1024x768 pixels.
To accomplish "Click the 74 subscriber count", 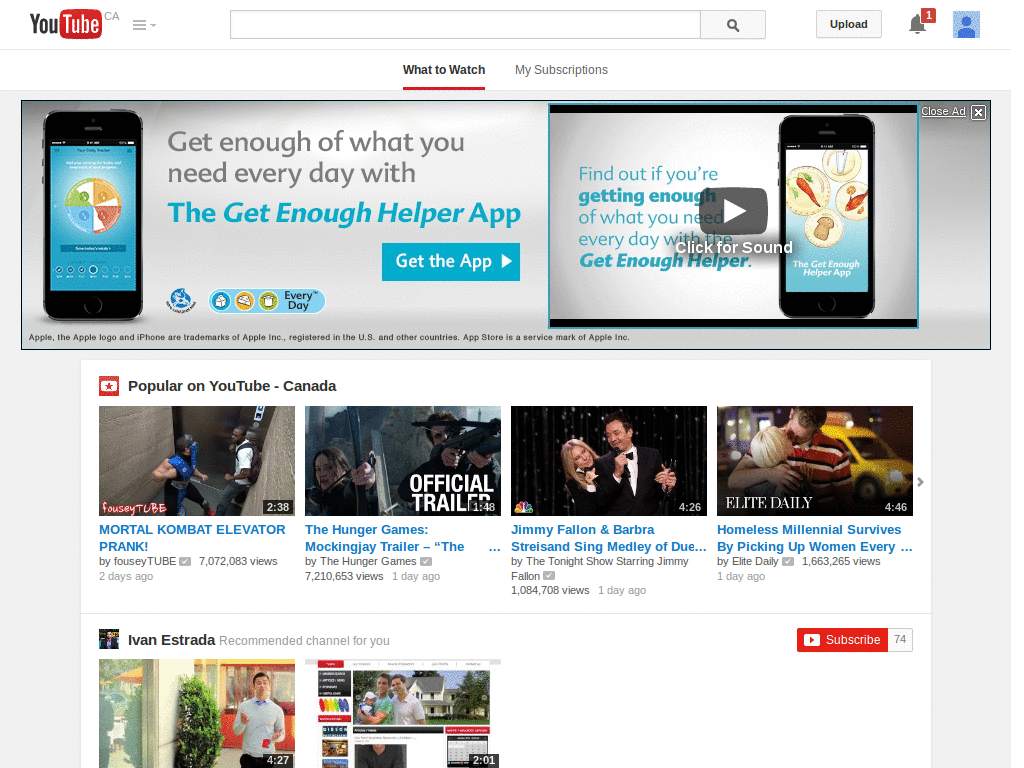I will tap(900, 640).
